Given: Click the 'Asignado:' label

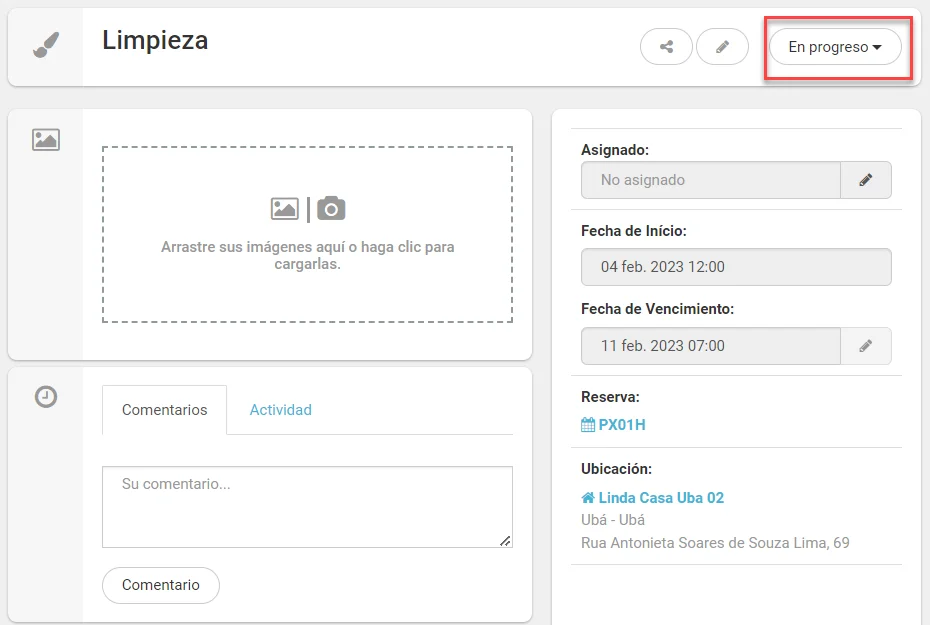Looking at the screenshot, I should point(615,150).
